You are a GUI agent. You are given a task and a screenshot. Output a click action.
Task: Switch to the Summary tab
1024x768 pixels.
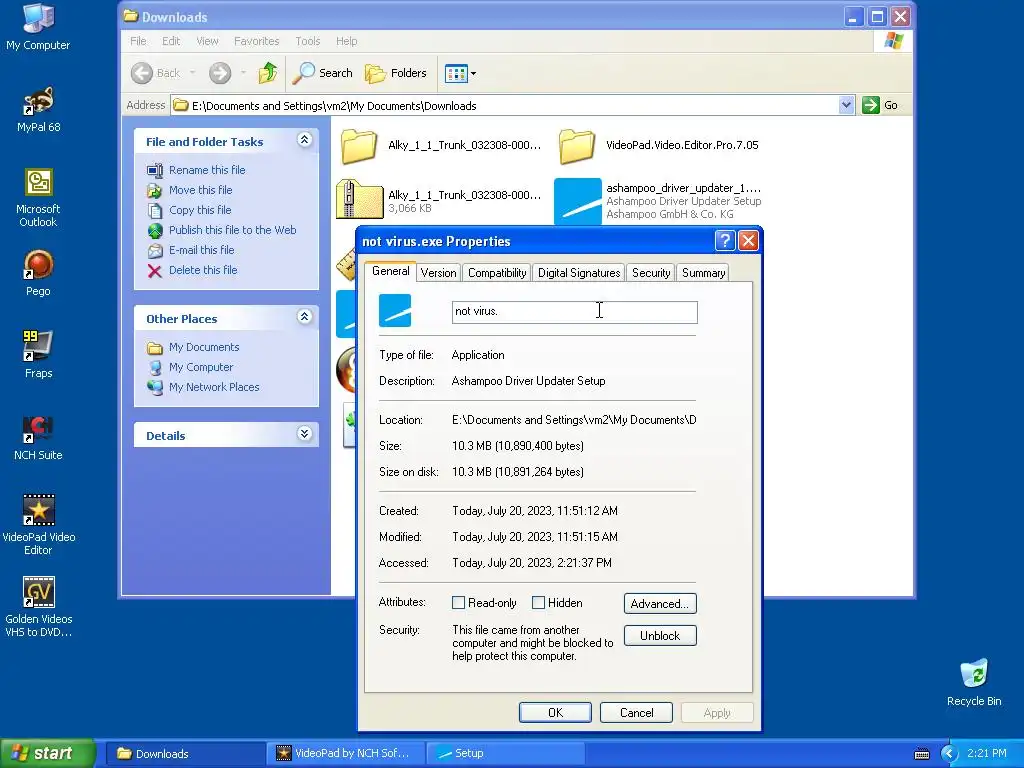tap(703, 273)
